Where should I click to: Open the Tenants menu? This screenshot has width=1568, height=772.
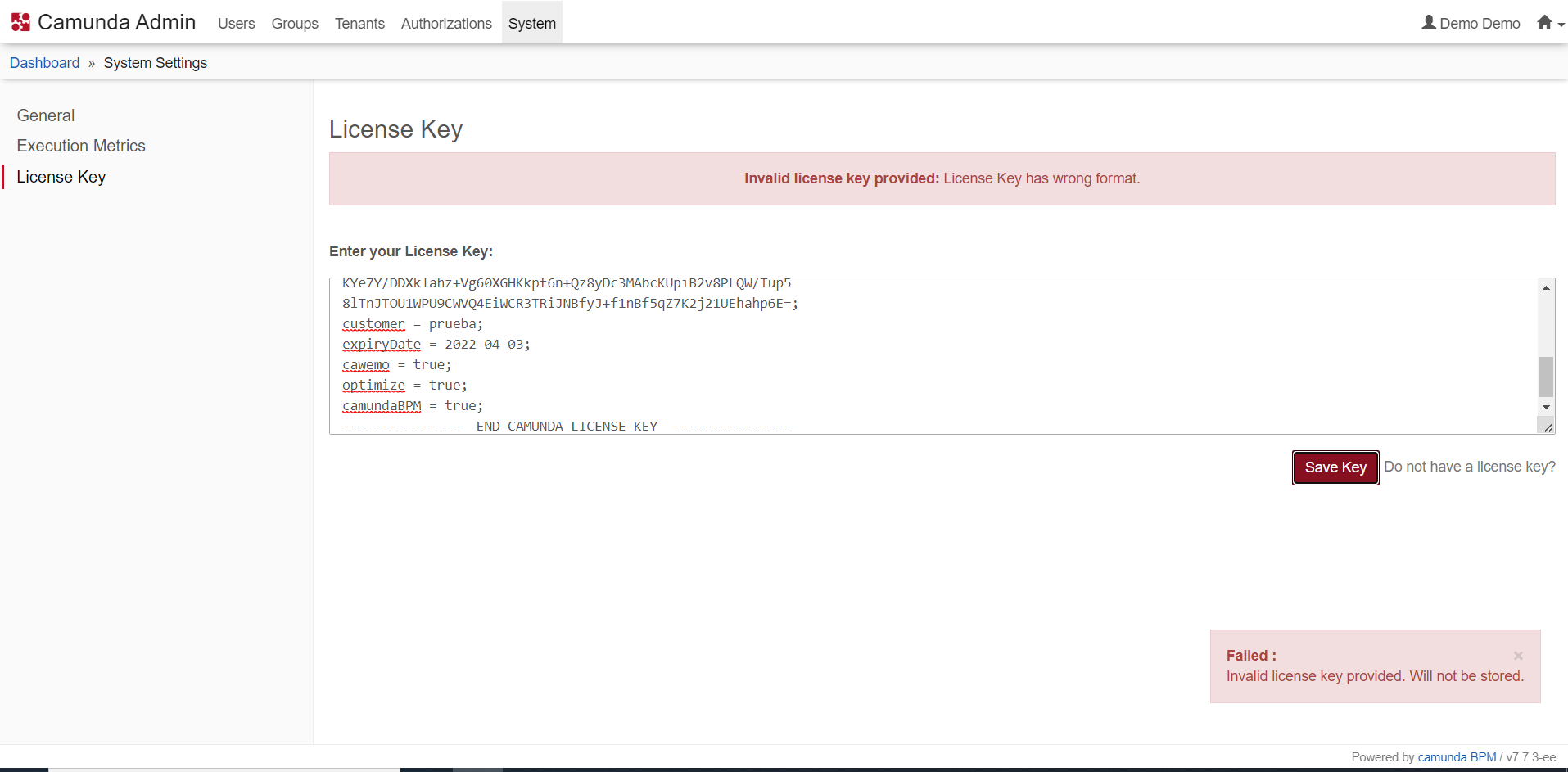click(359, 24)
